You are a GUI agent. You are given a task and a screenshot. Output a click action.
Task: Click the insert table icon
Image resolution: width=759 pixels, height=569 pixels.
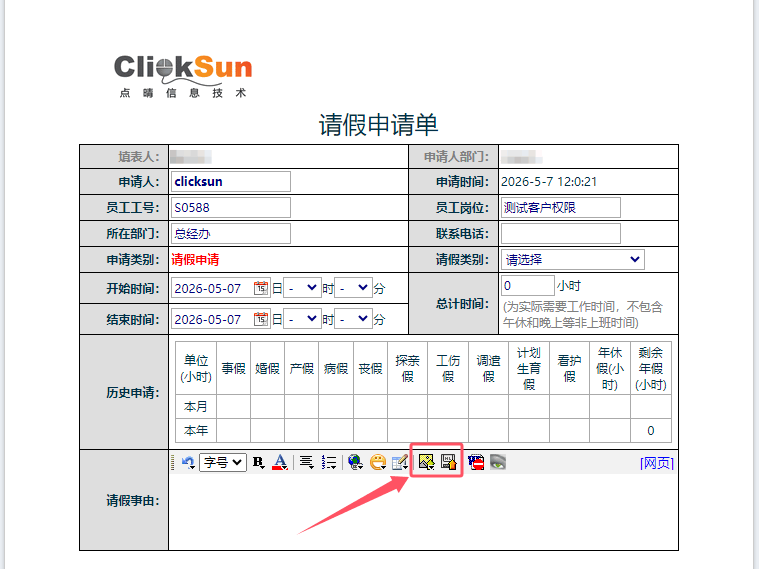(400, 462)
